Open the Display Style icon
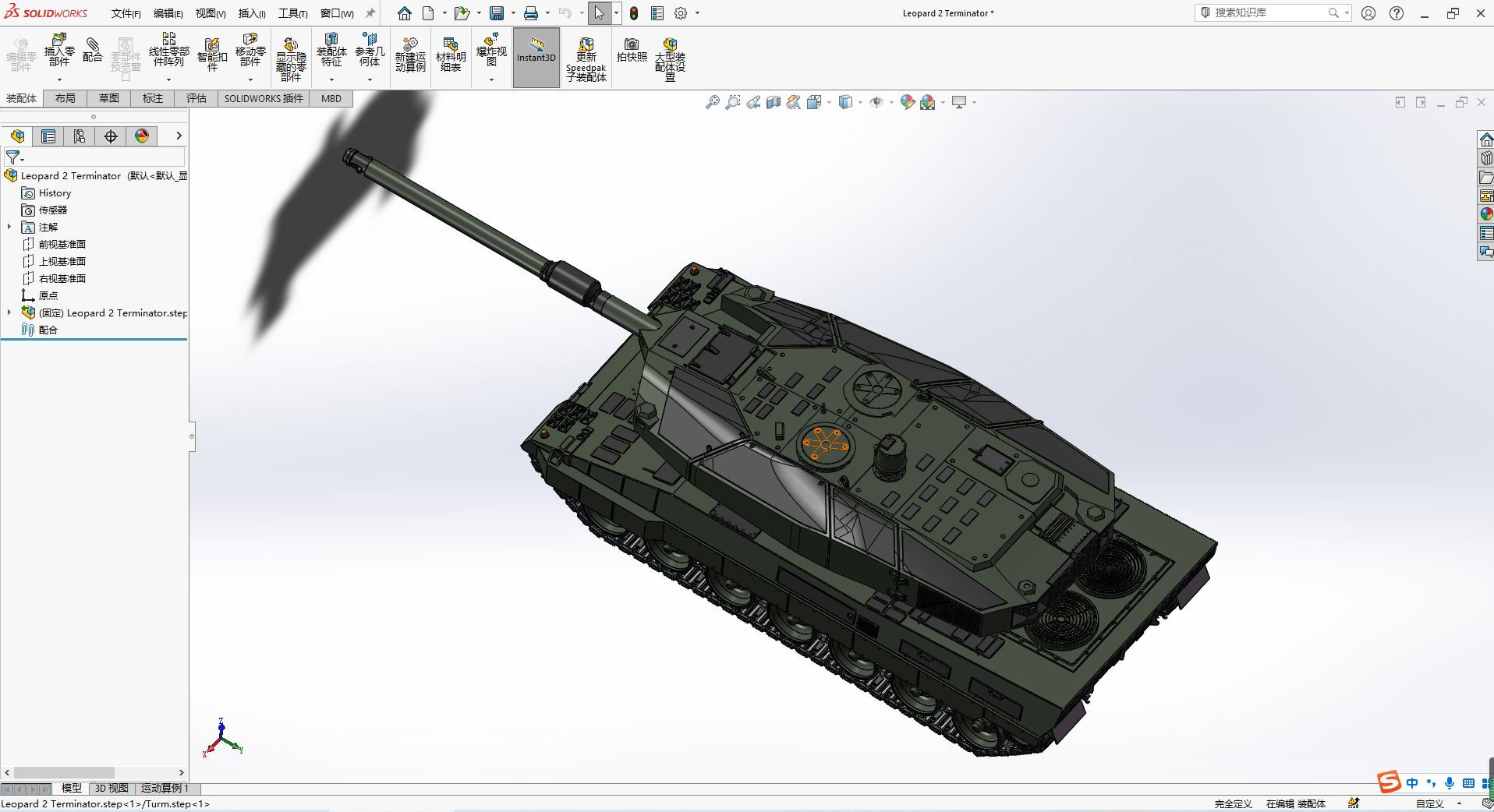 (845, 102)
